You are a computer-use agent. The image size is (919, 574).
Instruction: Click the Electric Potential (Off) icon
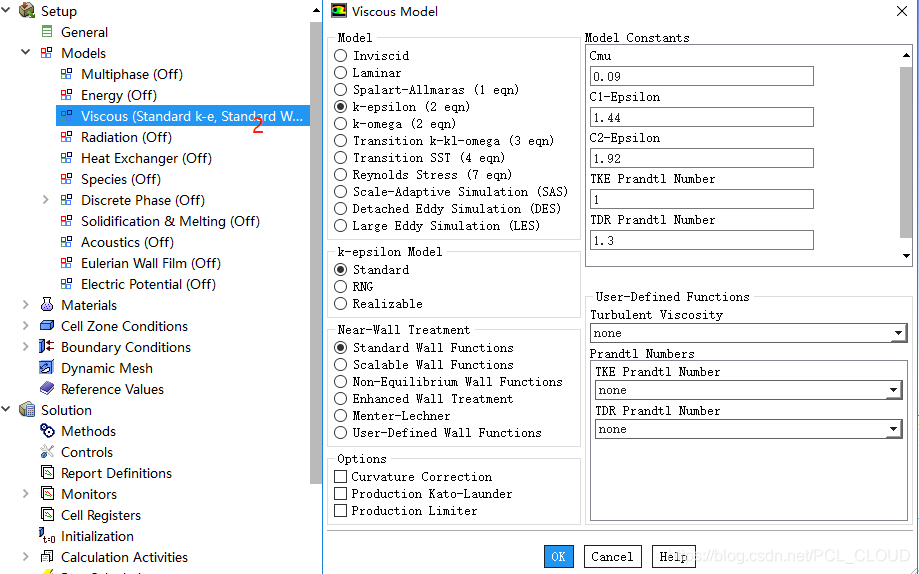(x=67, y=284)
